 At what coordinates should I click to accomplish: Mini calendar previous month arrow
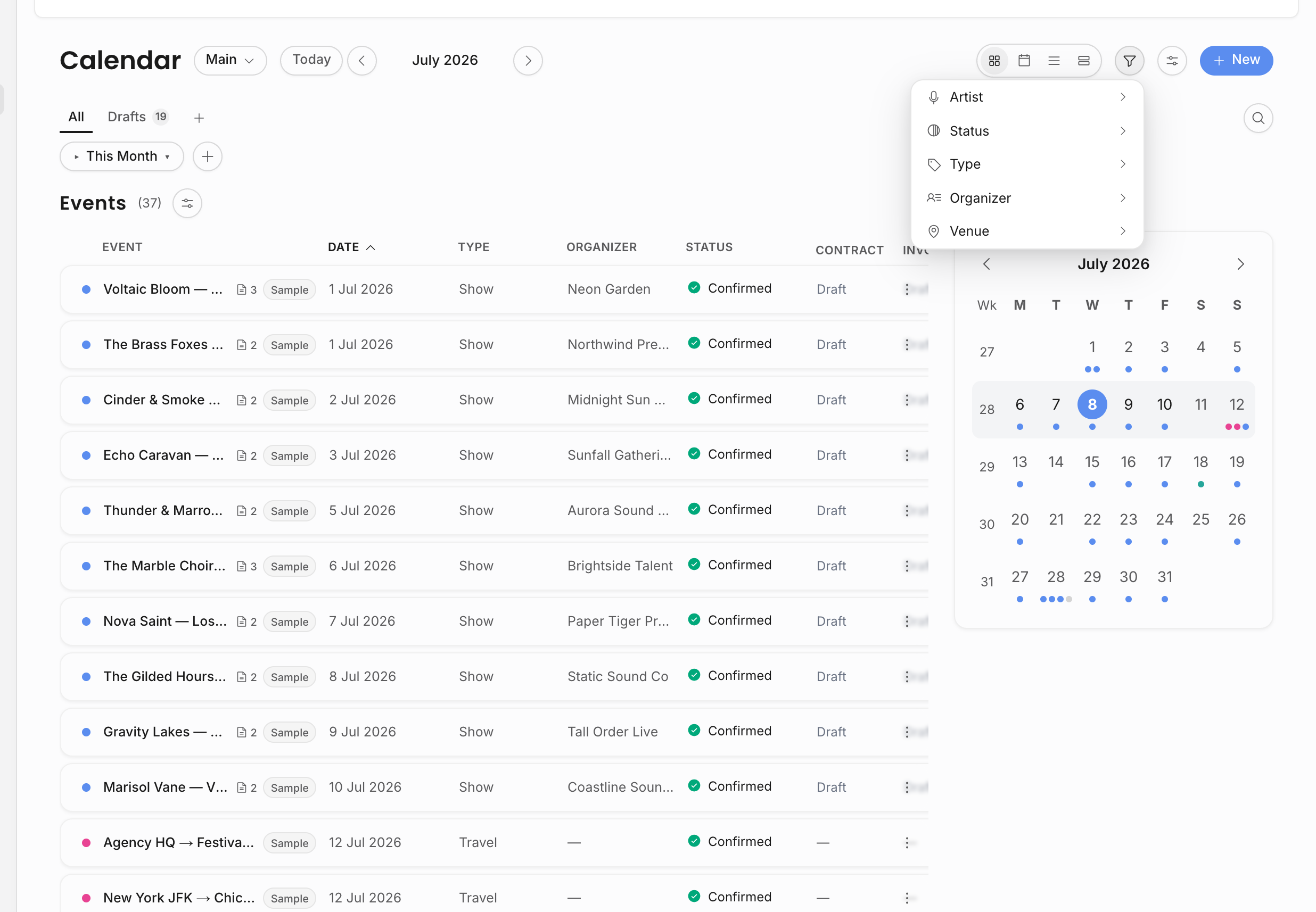point(986,264)
